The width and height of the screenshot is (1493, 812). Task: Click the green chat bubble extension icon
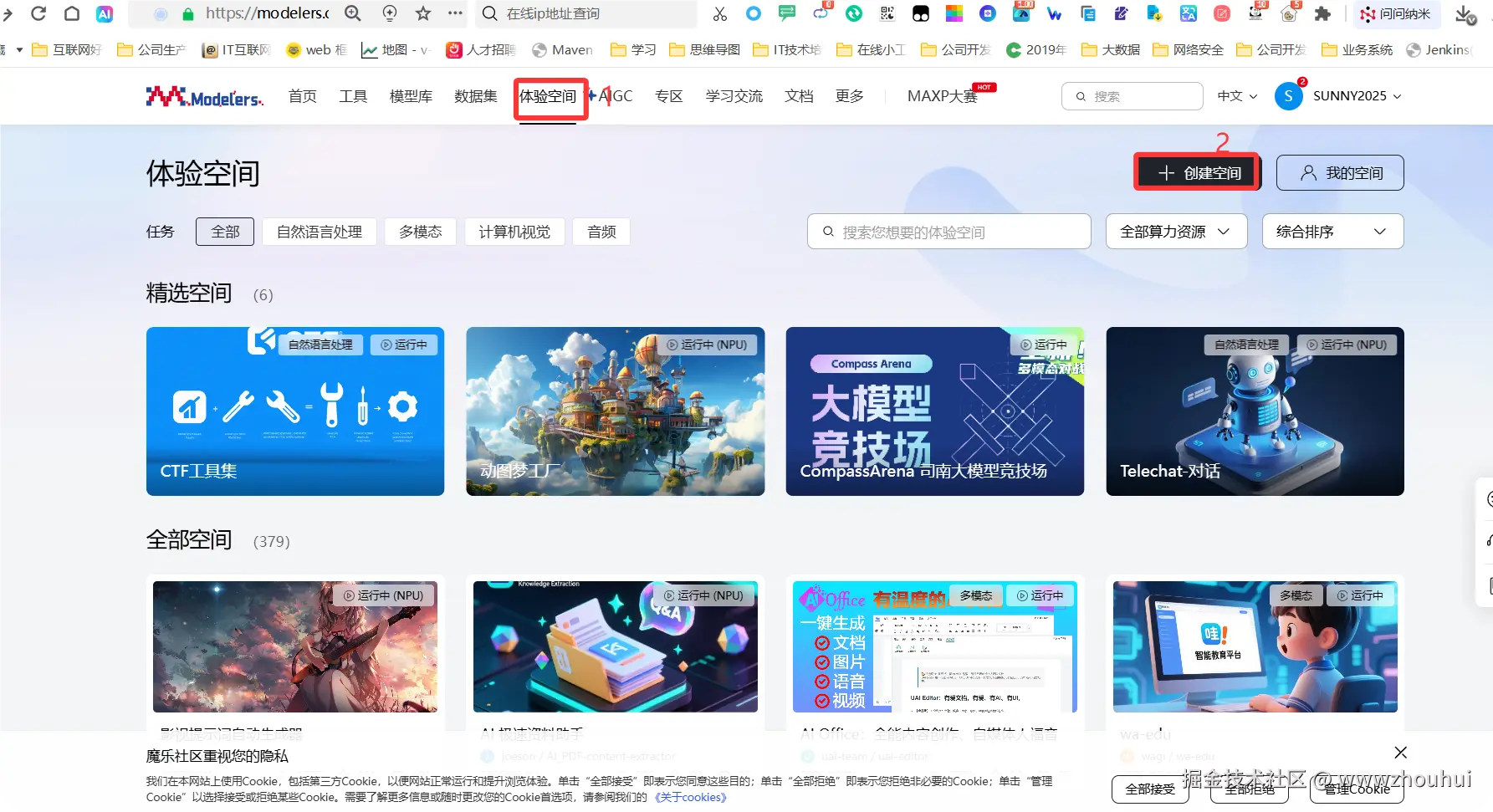click(x=787, y=13)
